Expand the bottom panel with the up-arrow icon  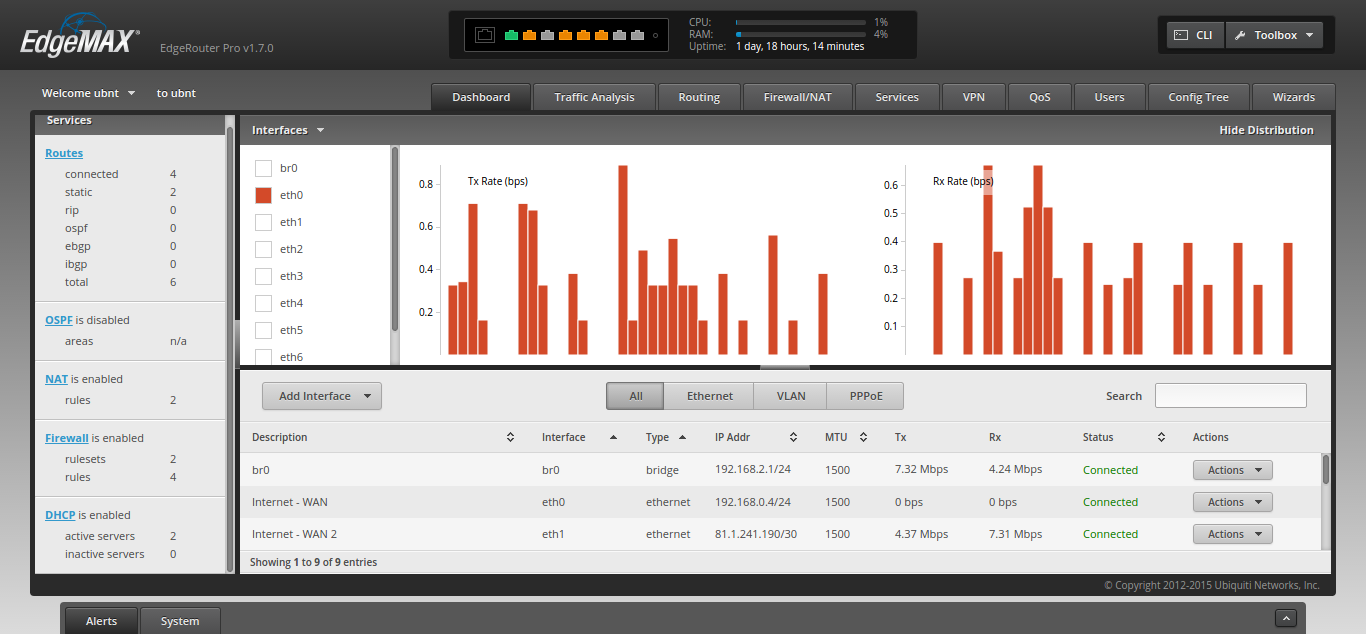pos(1286,619)
